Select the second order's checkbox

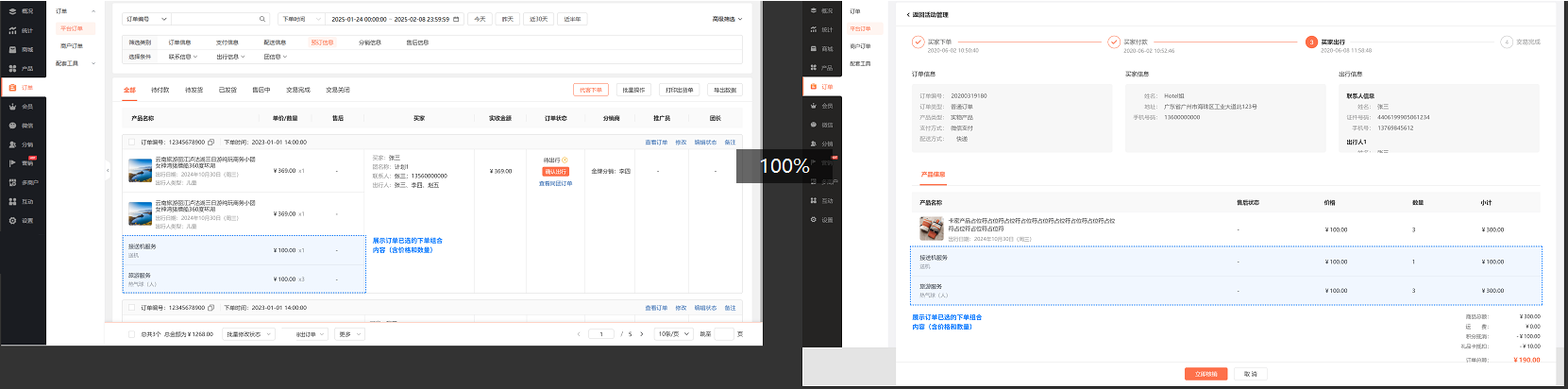132,308
